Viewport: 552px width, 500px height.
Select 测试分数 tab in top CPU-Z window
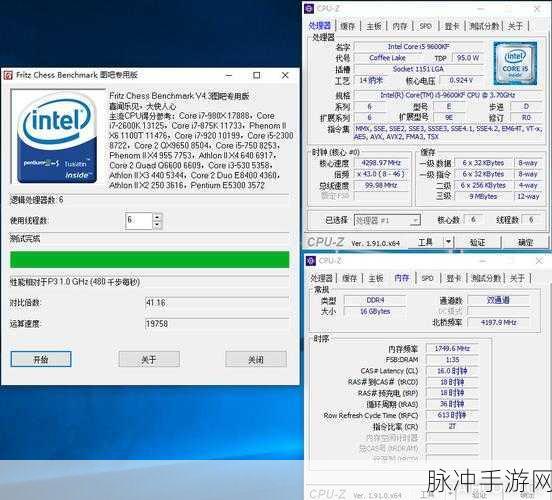485,26
